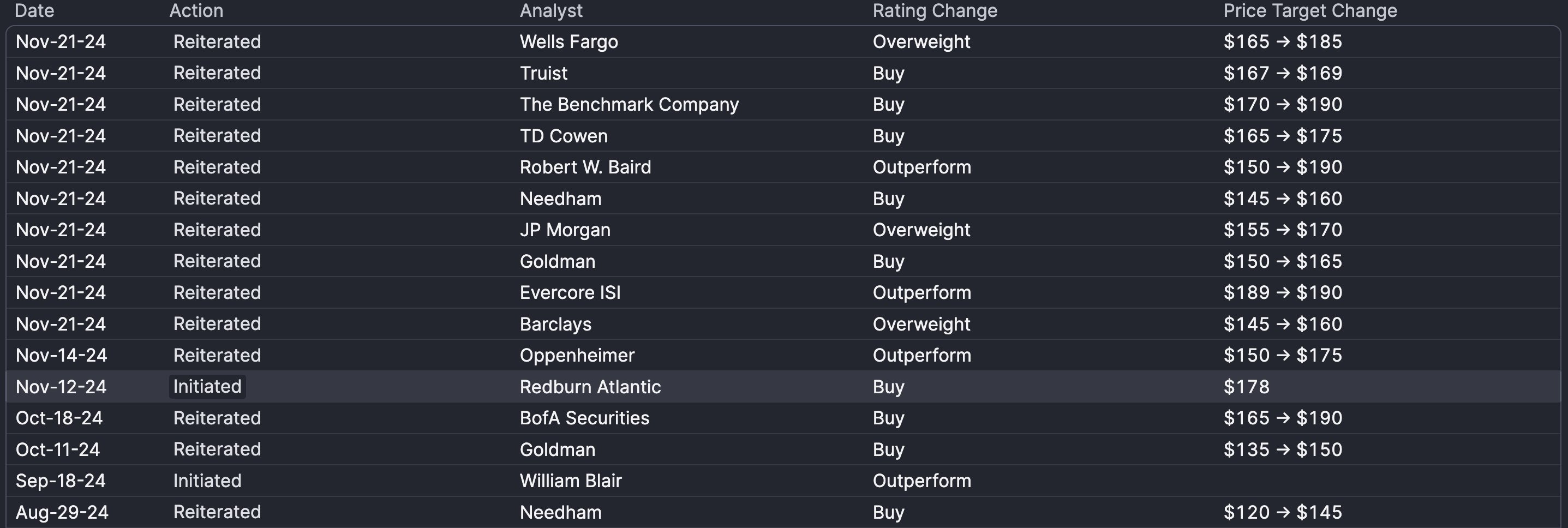Click the Barclays analyst name
This screenshot has height=528, width=1568.
pyautogui.click(x=555, y=324)
